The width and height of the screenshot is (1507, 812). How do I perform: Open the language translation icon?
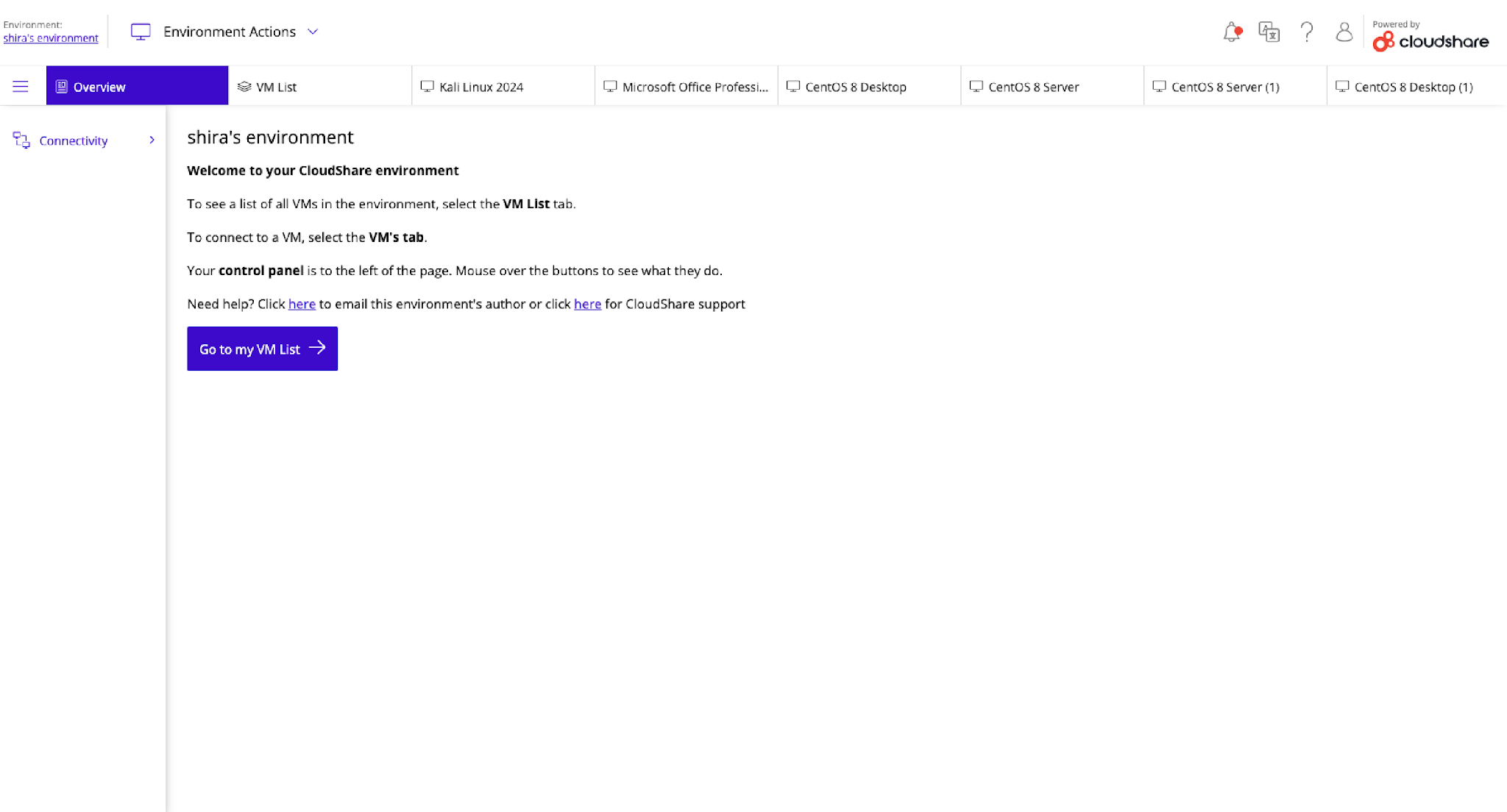coord(1269,32)
